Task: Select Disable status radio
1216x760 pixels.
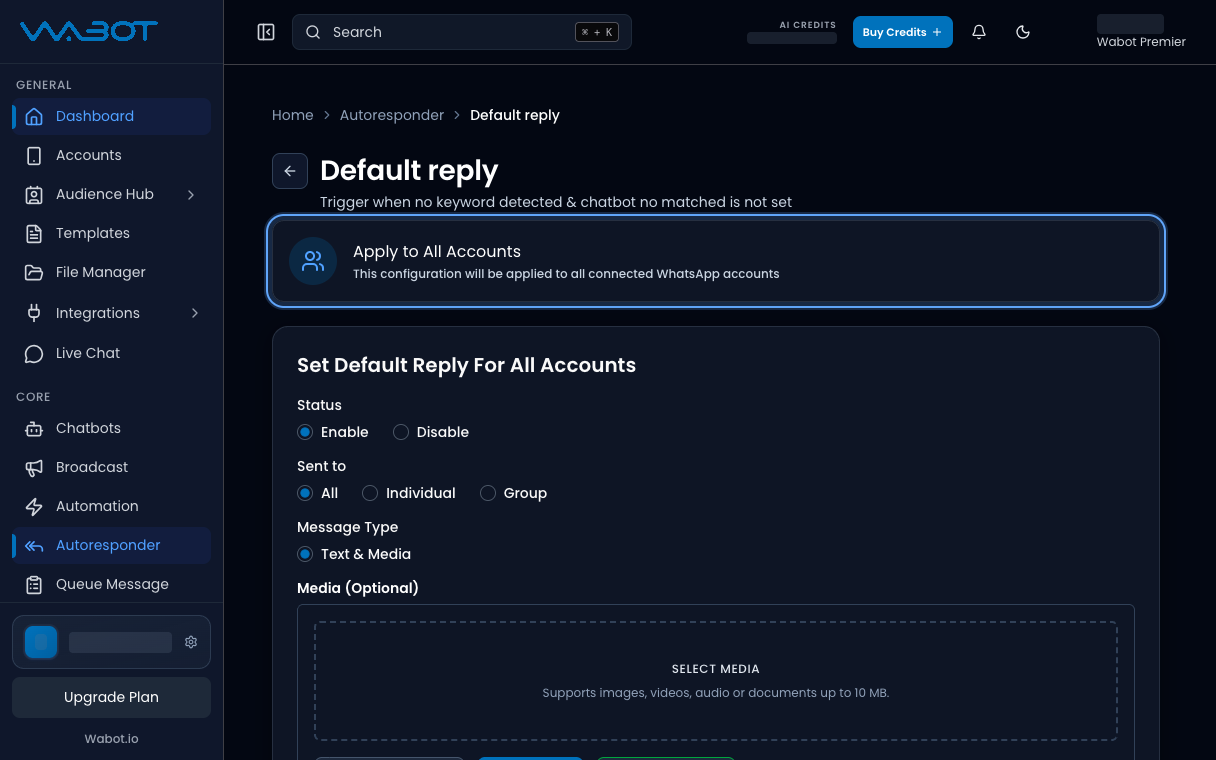Action: pos(401,432)
